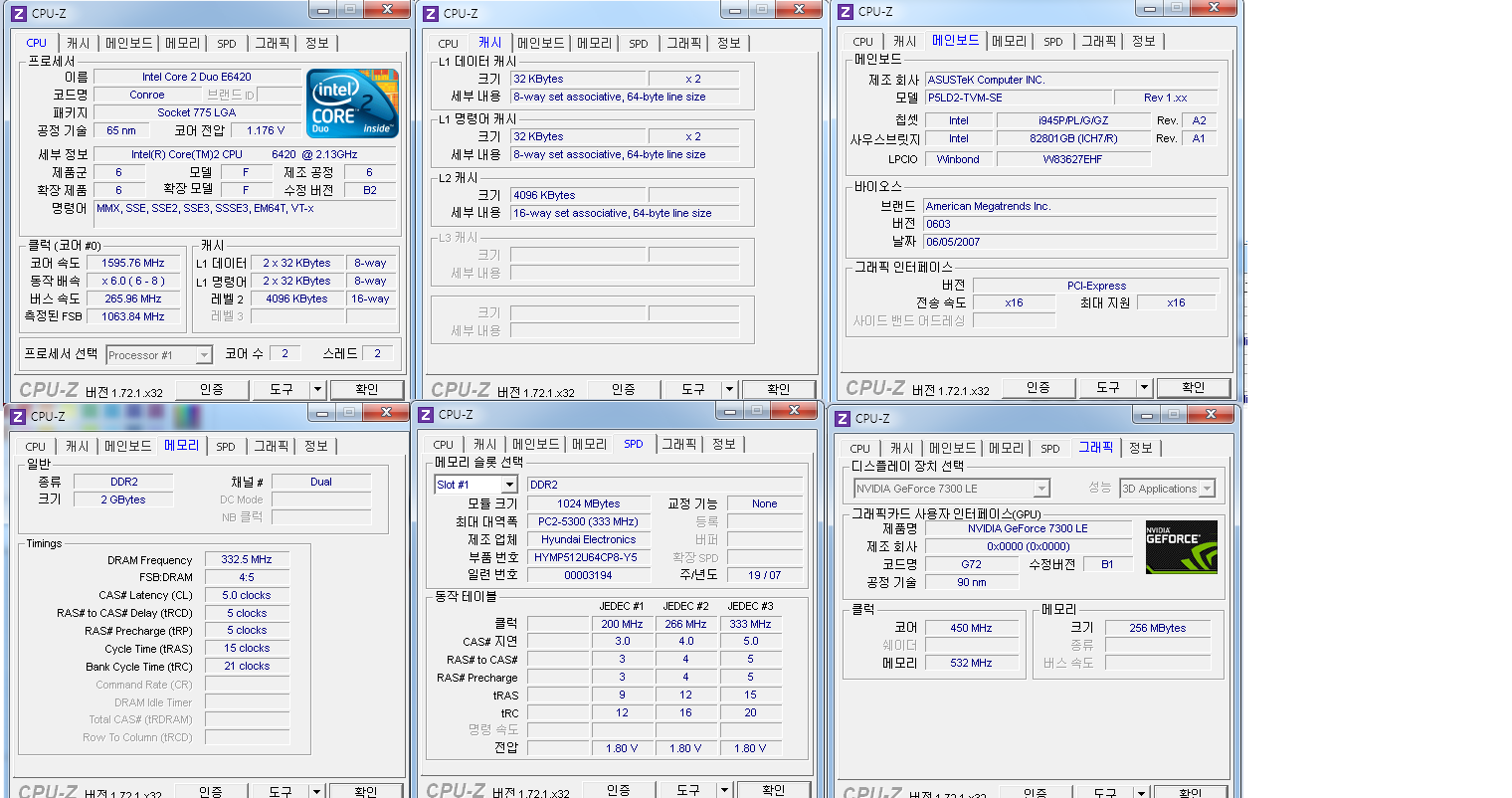The height and width of the screenshot is (798, 1512).
Task: Click the module size value 1024 MBytes
Action: [x=589, y=503]
